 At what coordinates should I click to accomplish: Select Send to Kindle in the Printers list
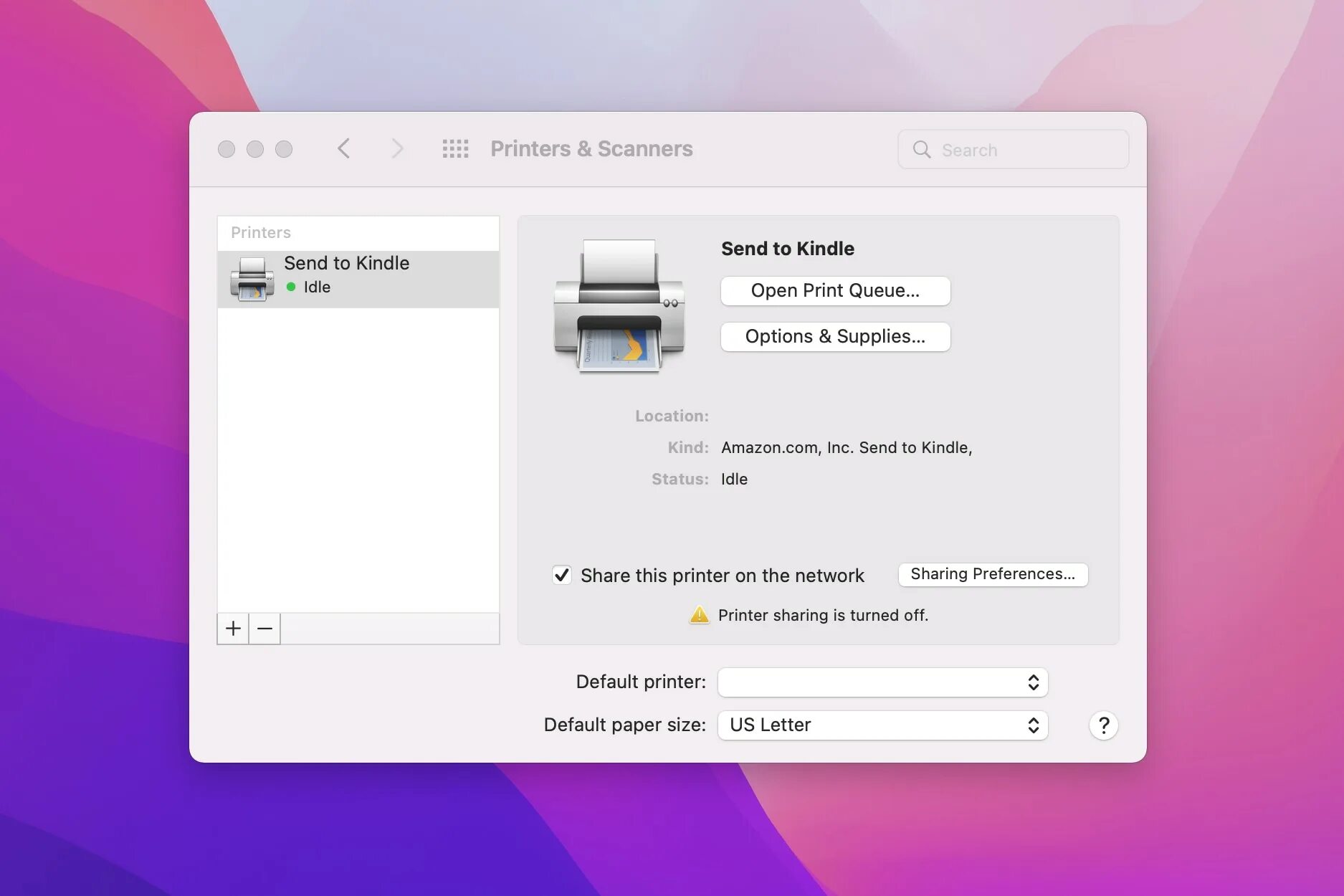pos(358,280)
